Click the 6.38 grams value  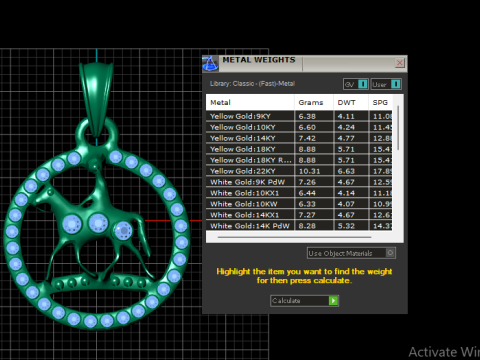pos(307,116)
